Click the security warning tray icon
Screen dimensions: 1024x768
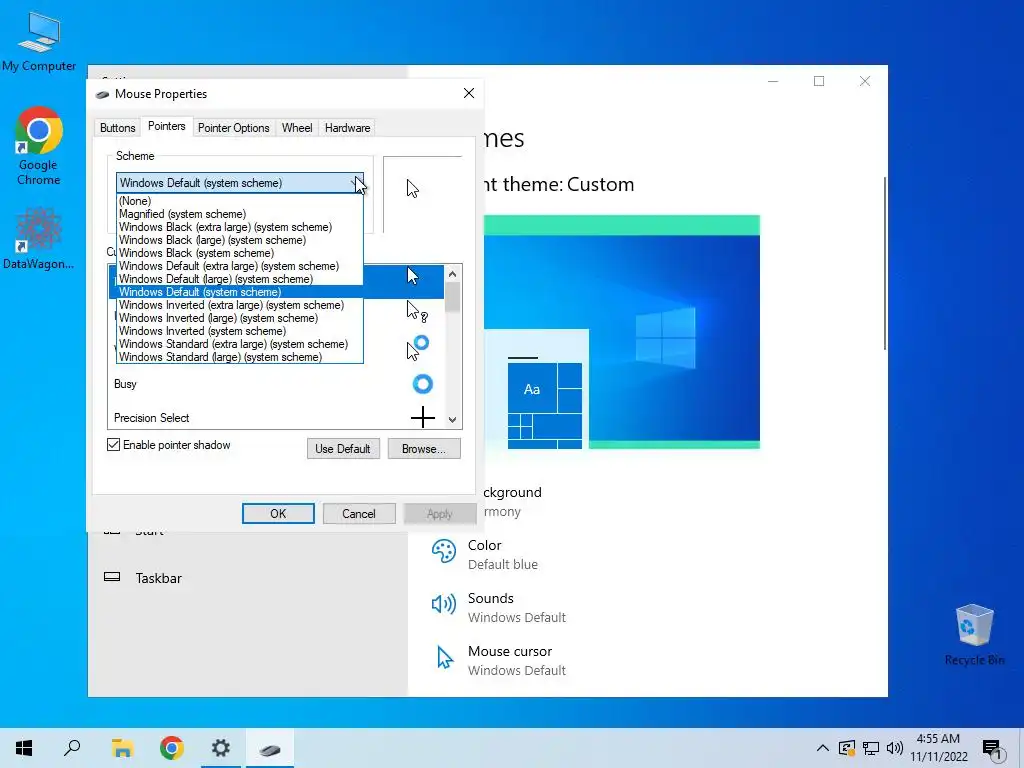(846, 748)
